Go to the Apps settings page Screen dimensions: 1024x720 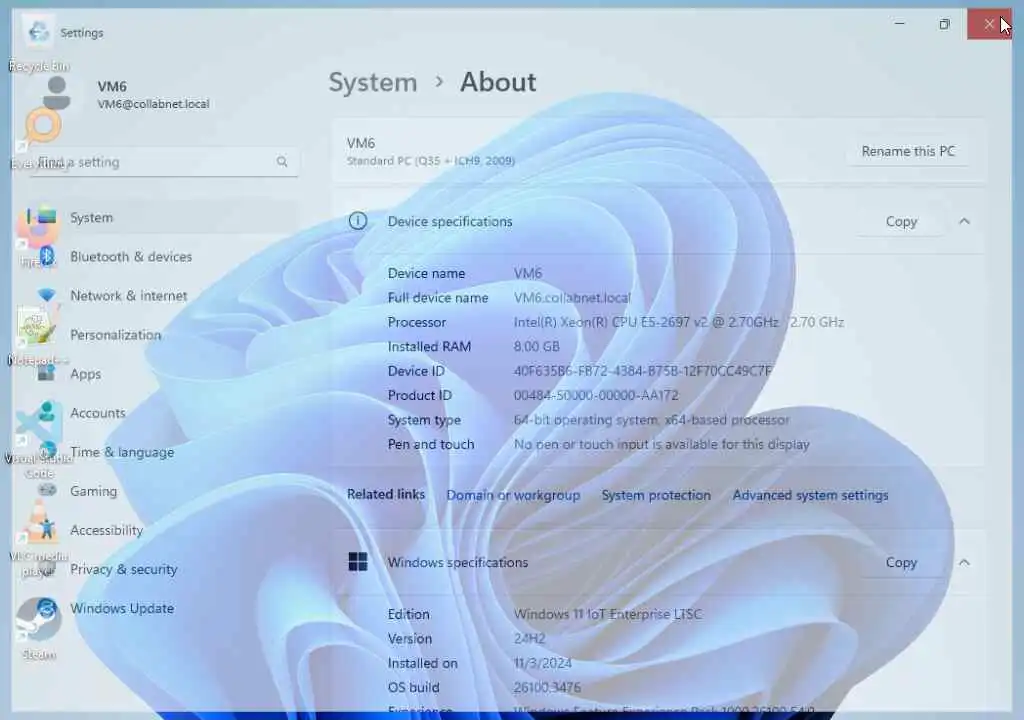point(86,374)
